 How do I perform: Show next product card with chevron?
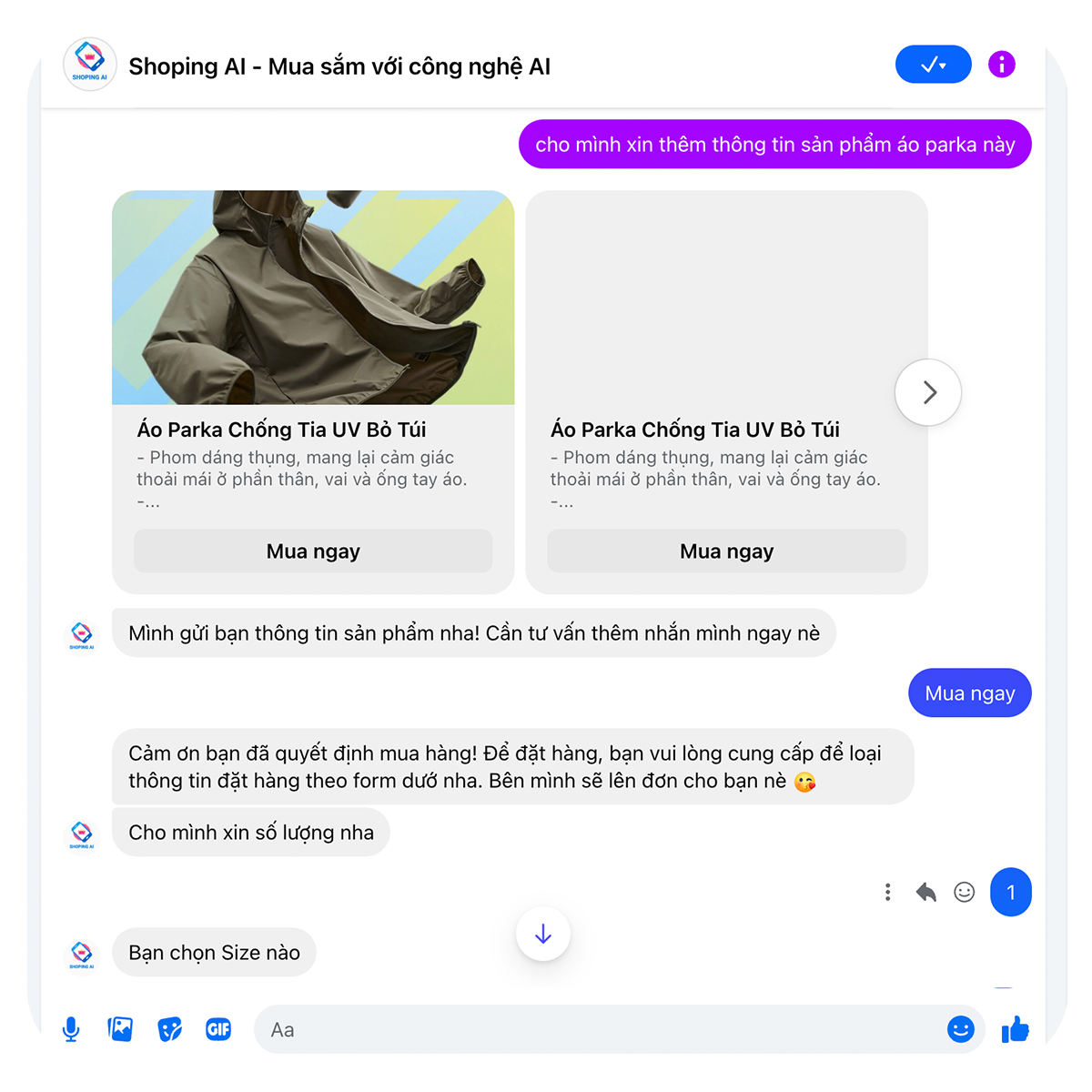[928, 392]
